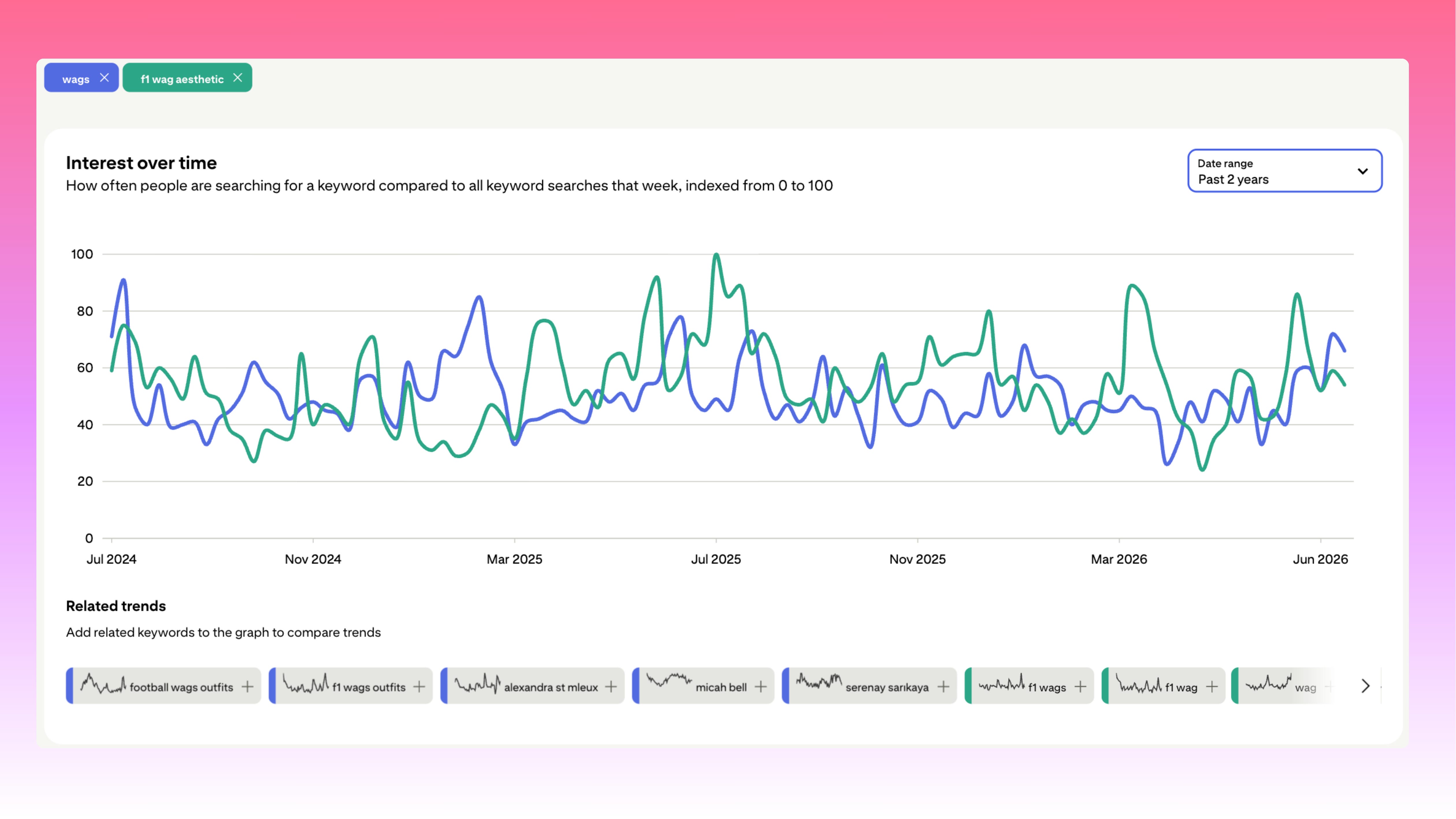Add alexandra st mleux to graph

point(611,686)
